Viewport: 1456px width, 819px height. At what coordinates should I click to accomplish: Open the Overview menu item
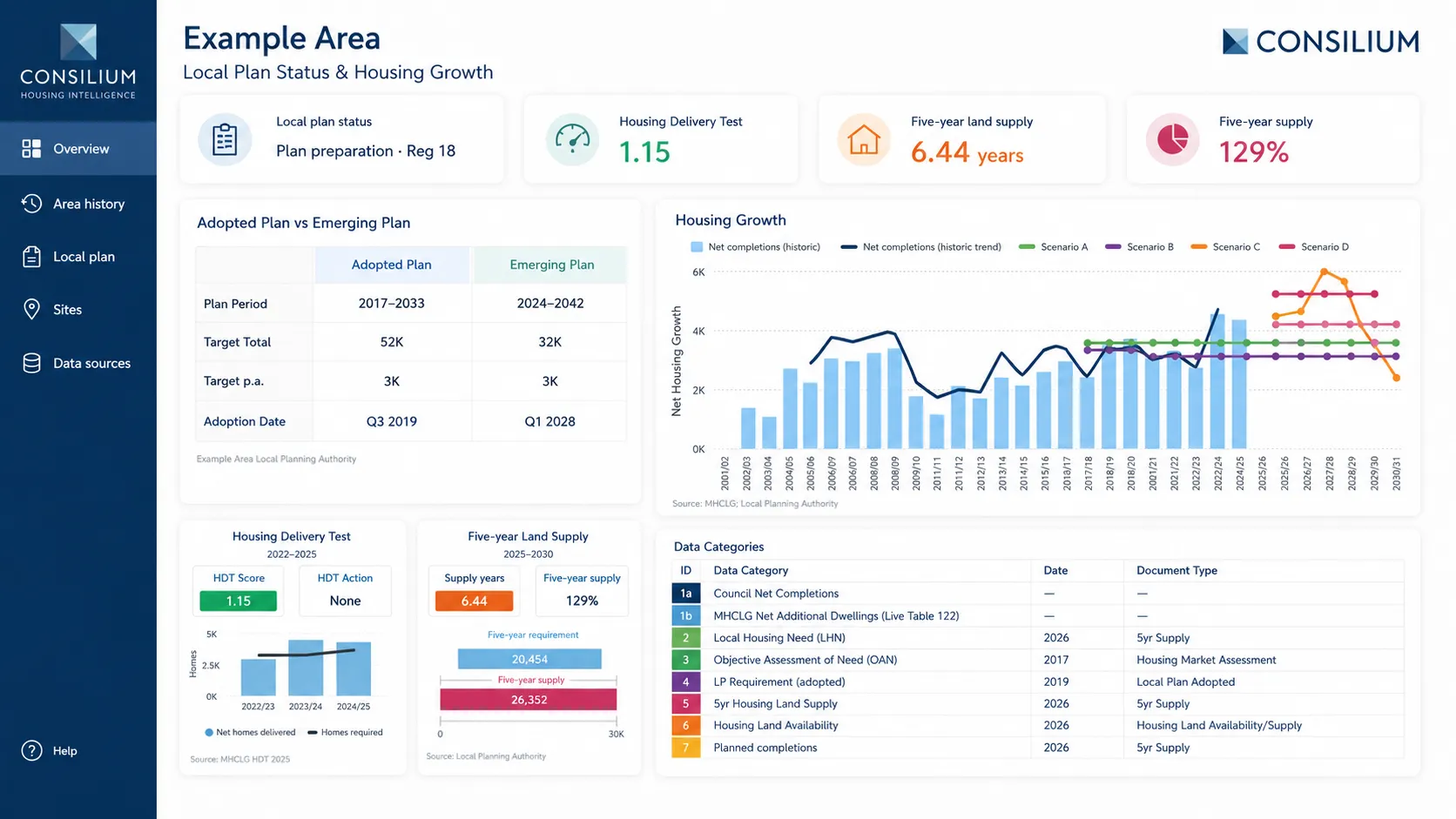(78, 149)
